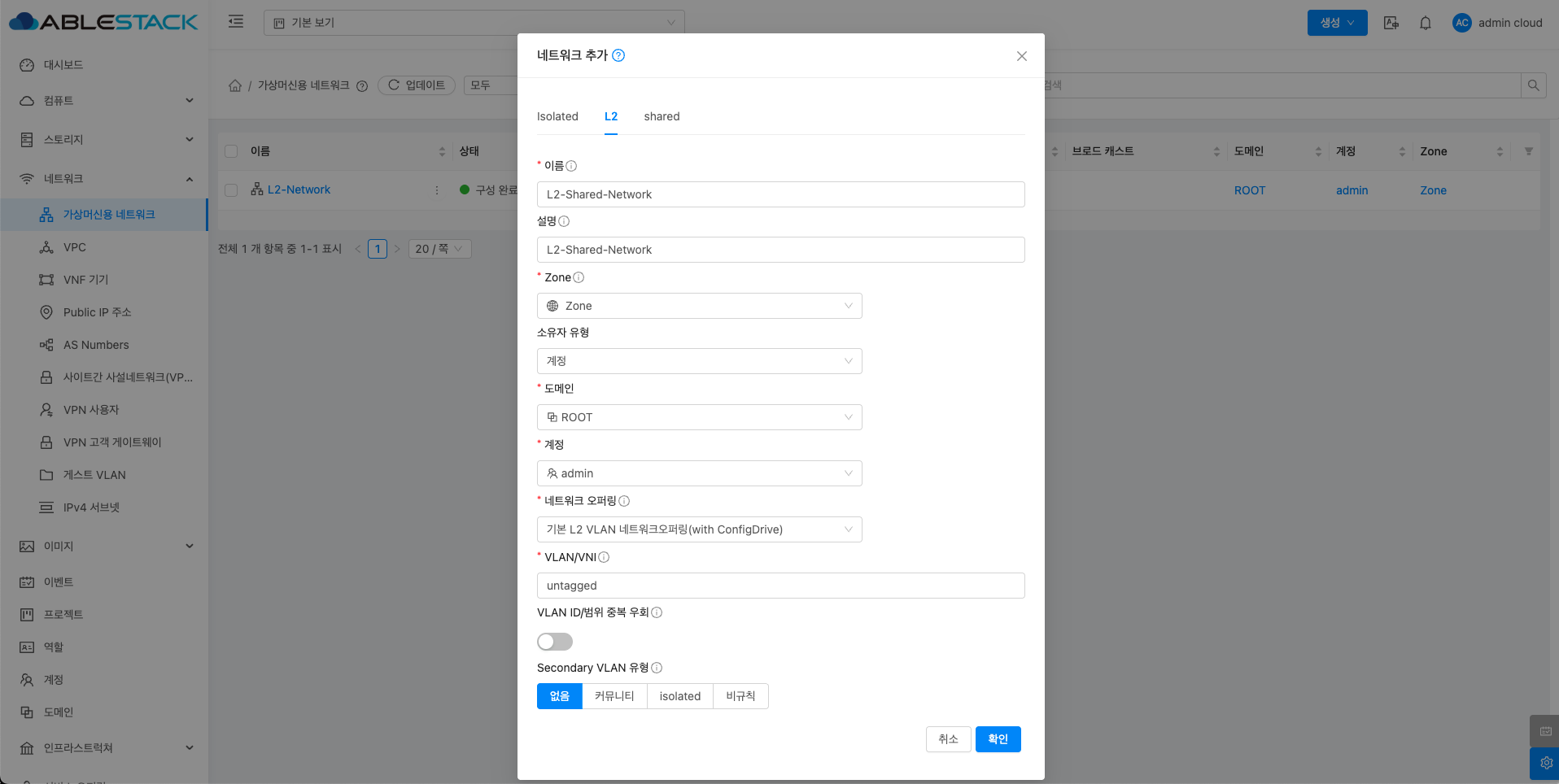Enable the VLAN ID/범위 중복 우회 switch

point(555,642)
